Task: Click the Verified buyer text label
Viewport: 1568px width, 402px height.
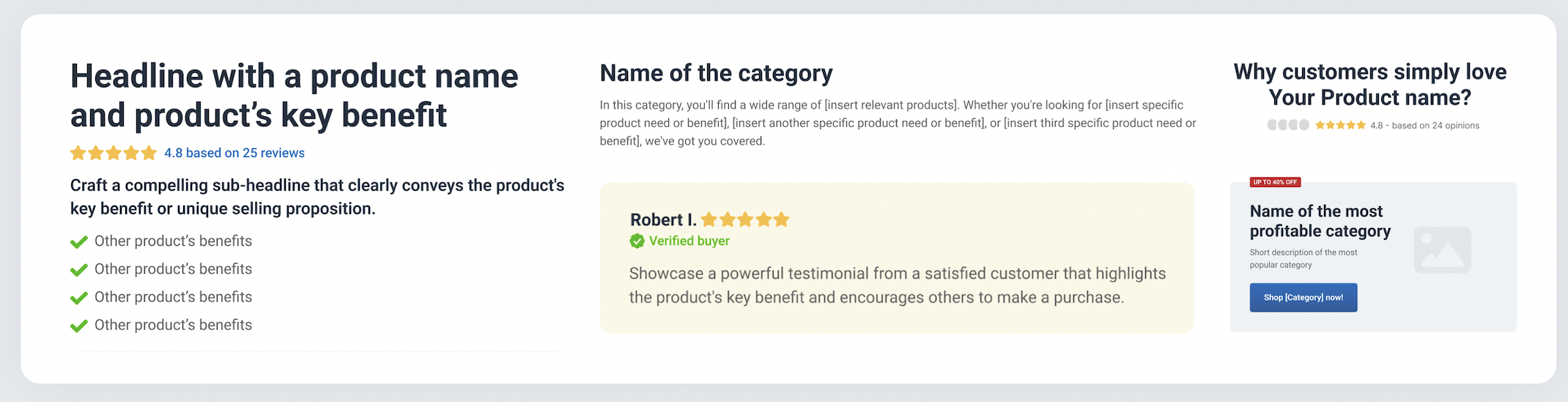Action: 689,241
